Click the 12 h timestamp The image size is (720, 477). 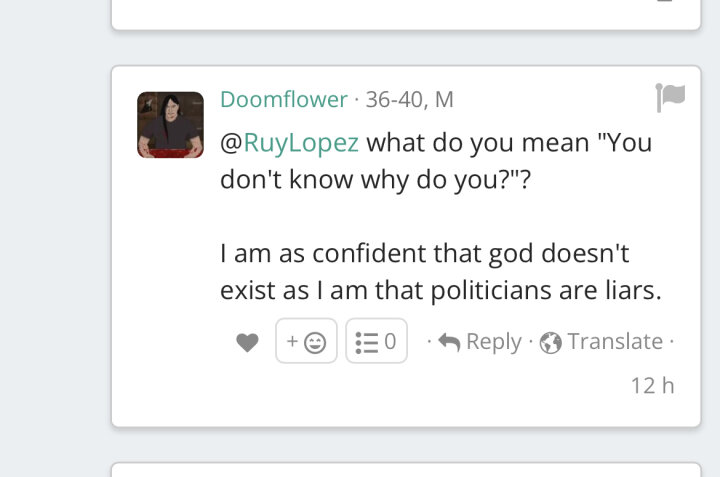652,386
